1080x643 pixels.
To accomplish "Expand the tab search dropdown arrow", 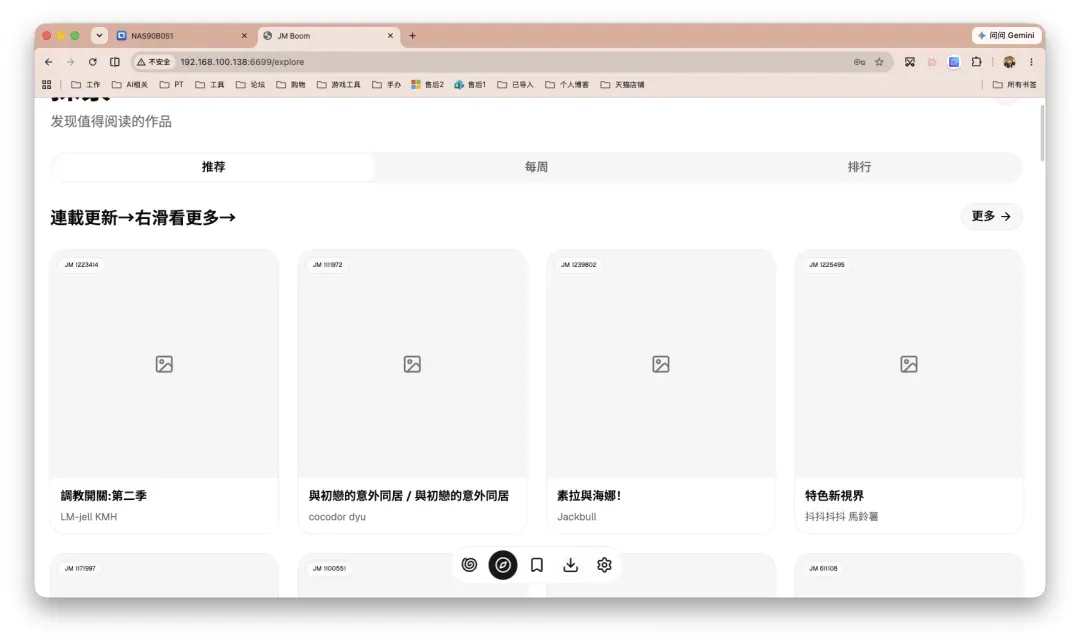I will point(99,36).
